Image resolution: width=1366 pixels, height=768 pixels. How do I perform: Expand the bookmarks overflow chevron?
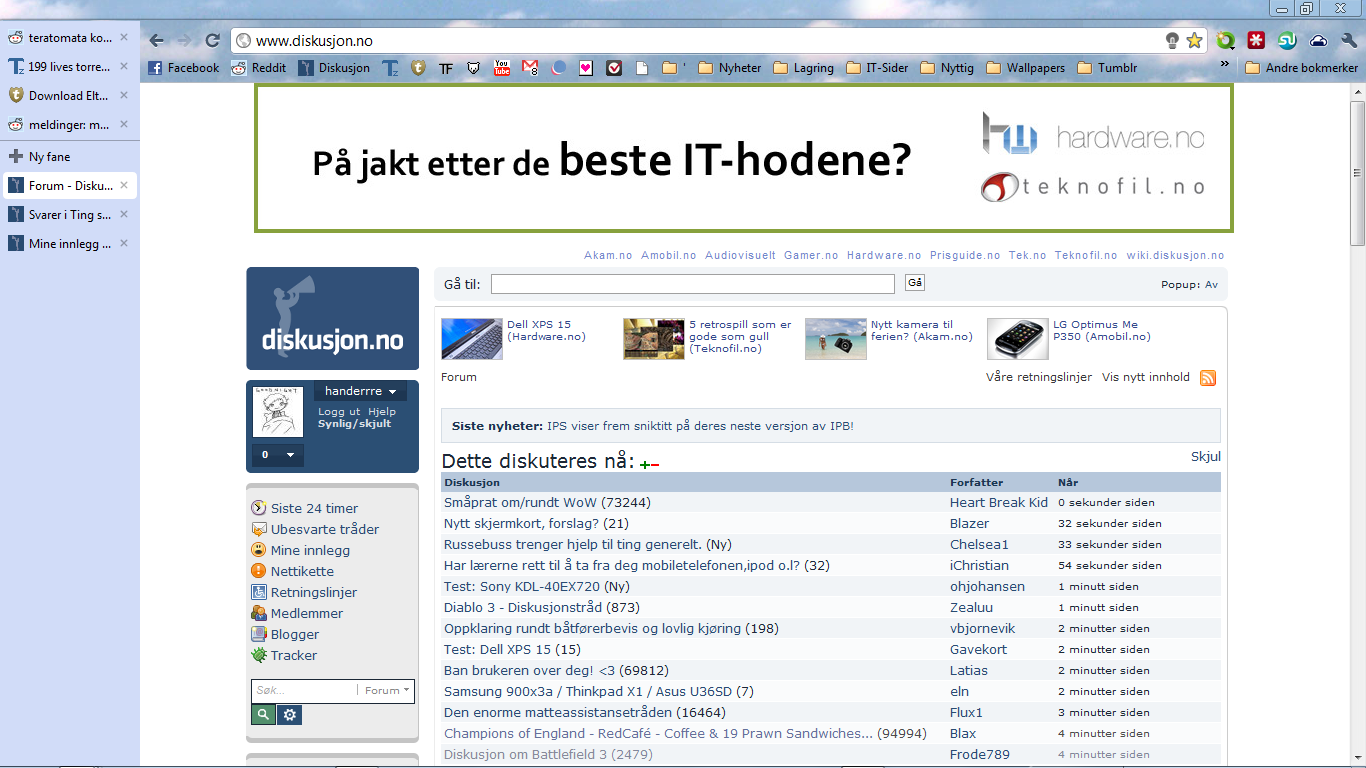[x=1224, y=64]
